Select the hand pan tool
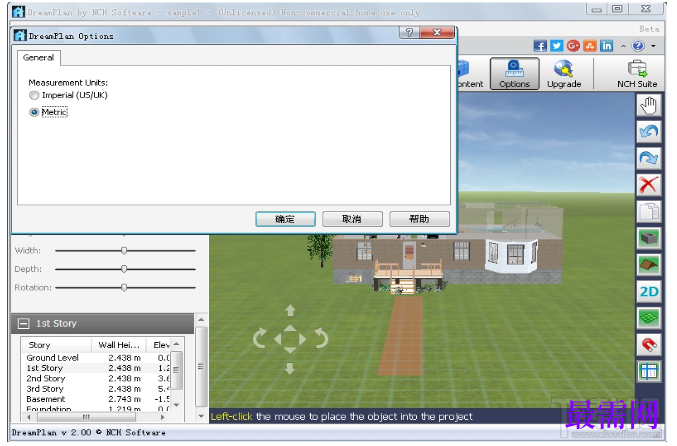Screen dimensions: 677x446 pos(649,105)
